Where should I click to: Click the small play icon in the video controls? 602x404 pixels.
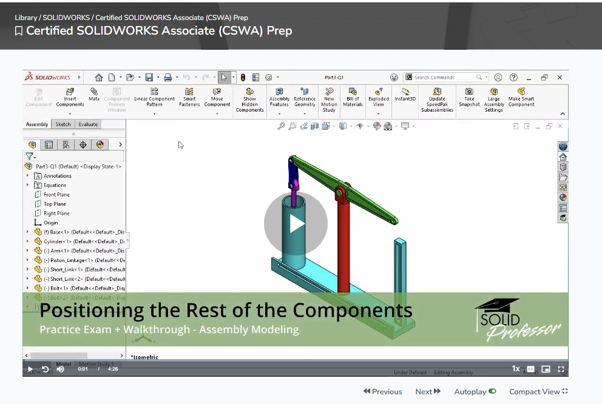(x=30, y=369)
